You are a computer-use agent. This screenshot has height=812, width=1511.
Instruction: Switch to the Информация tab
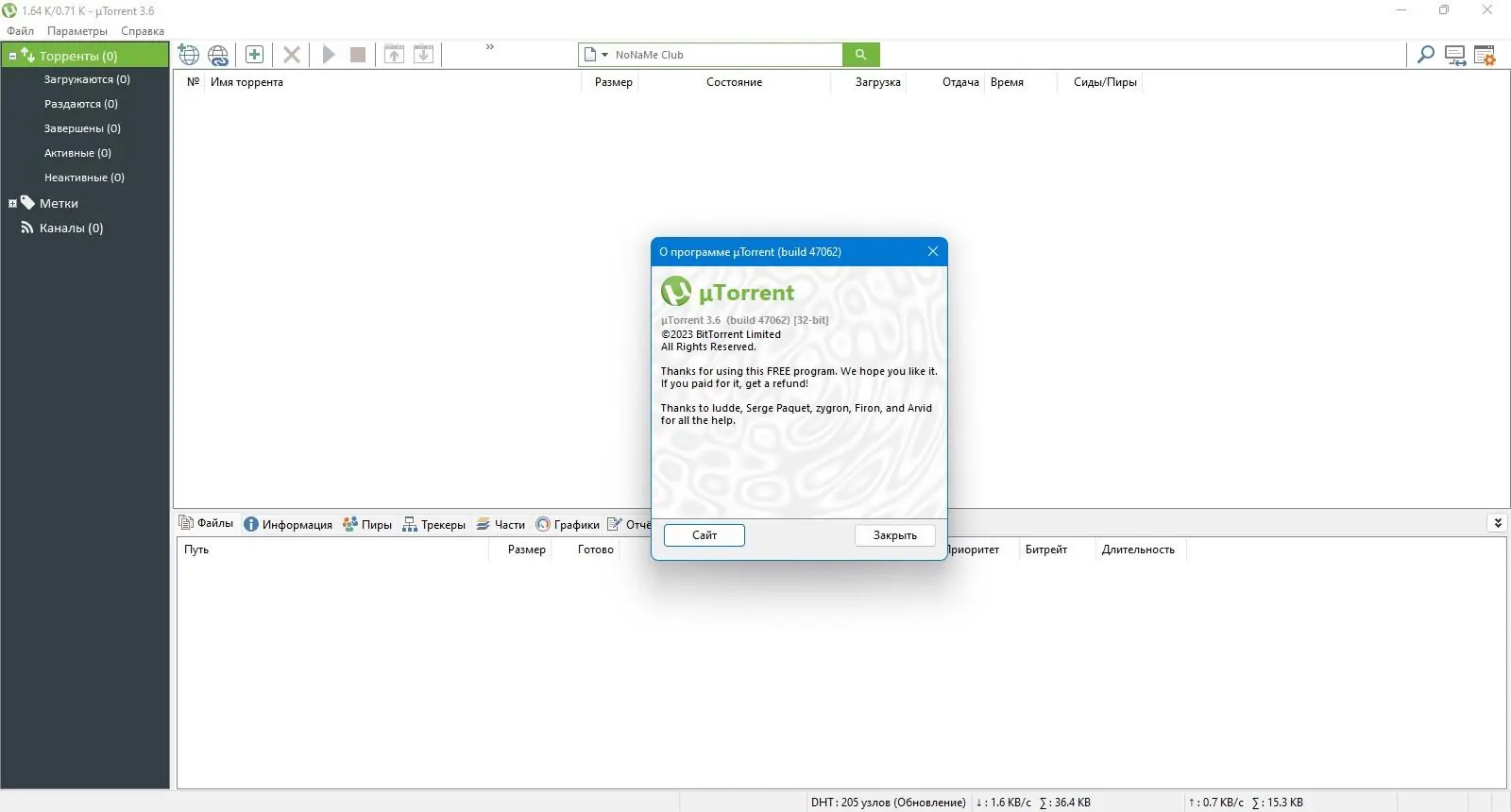pos(288,524)
